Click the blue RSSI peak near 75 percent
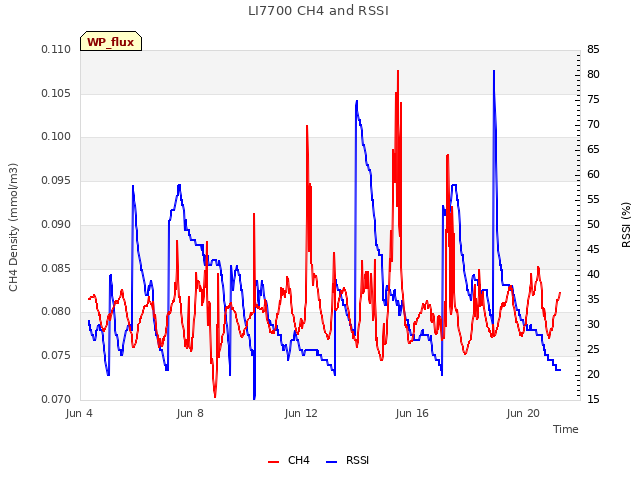 click(357, 101)
